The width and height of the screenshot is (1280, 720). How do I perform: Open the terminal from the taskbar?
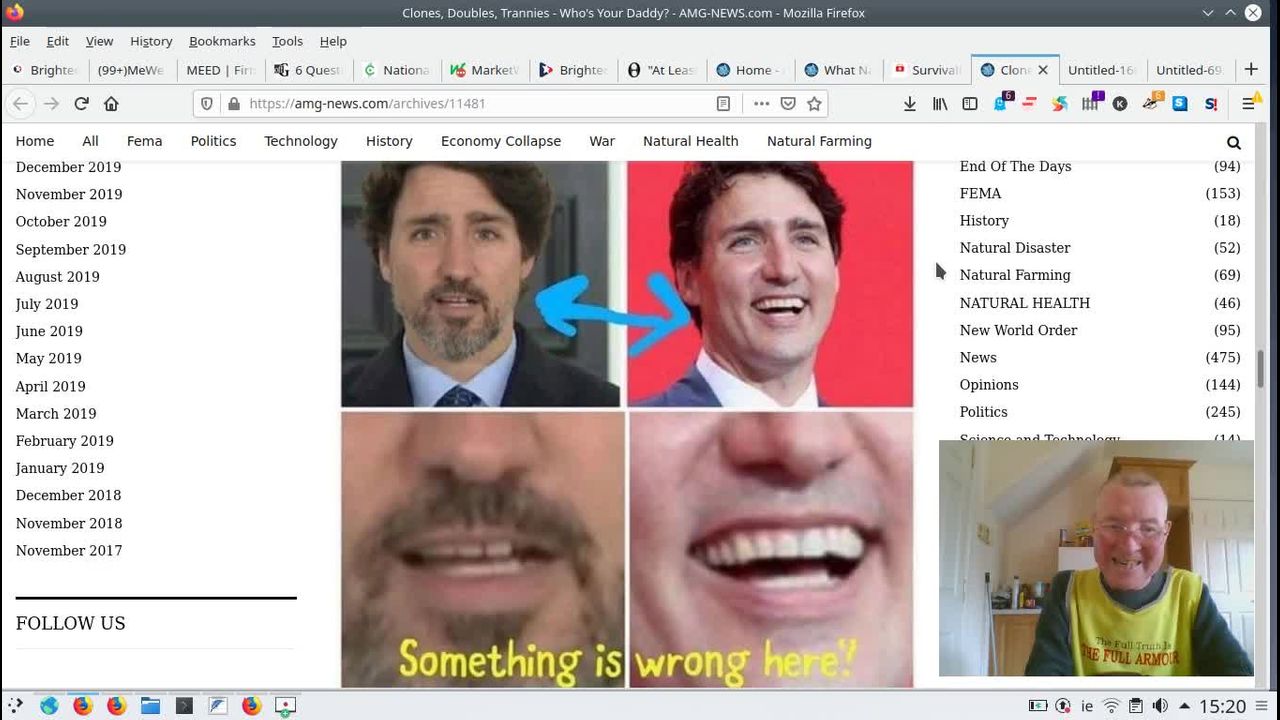click(x=184, y=706)
